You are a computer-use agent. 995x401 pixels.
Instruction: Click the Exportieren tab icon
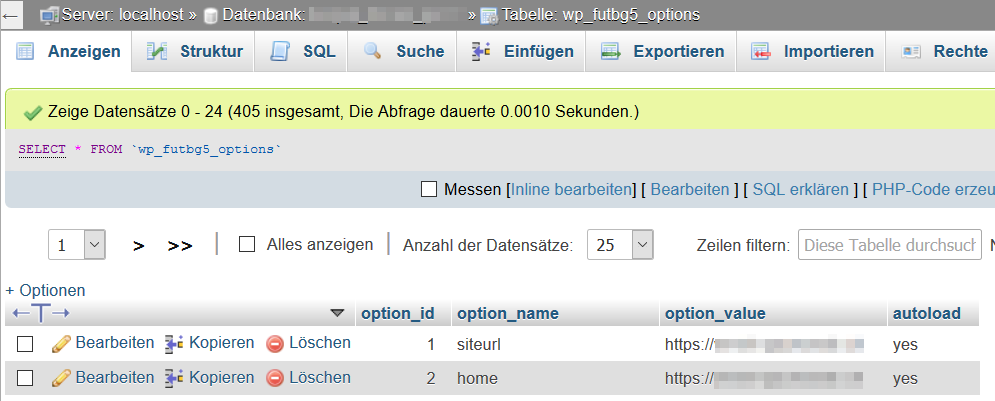coord(609,52)
